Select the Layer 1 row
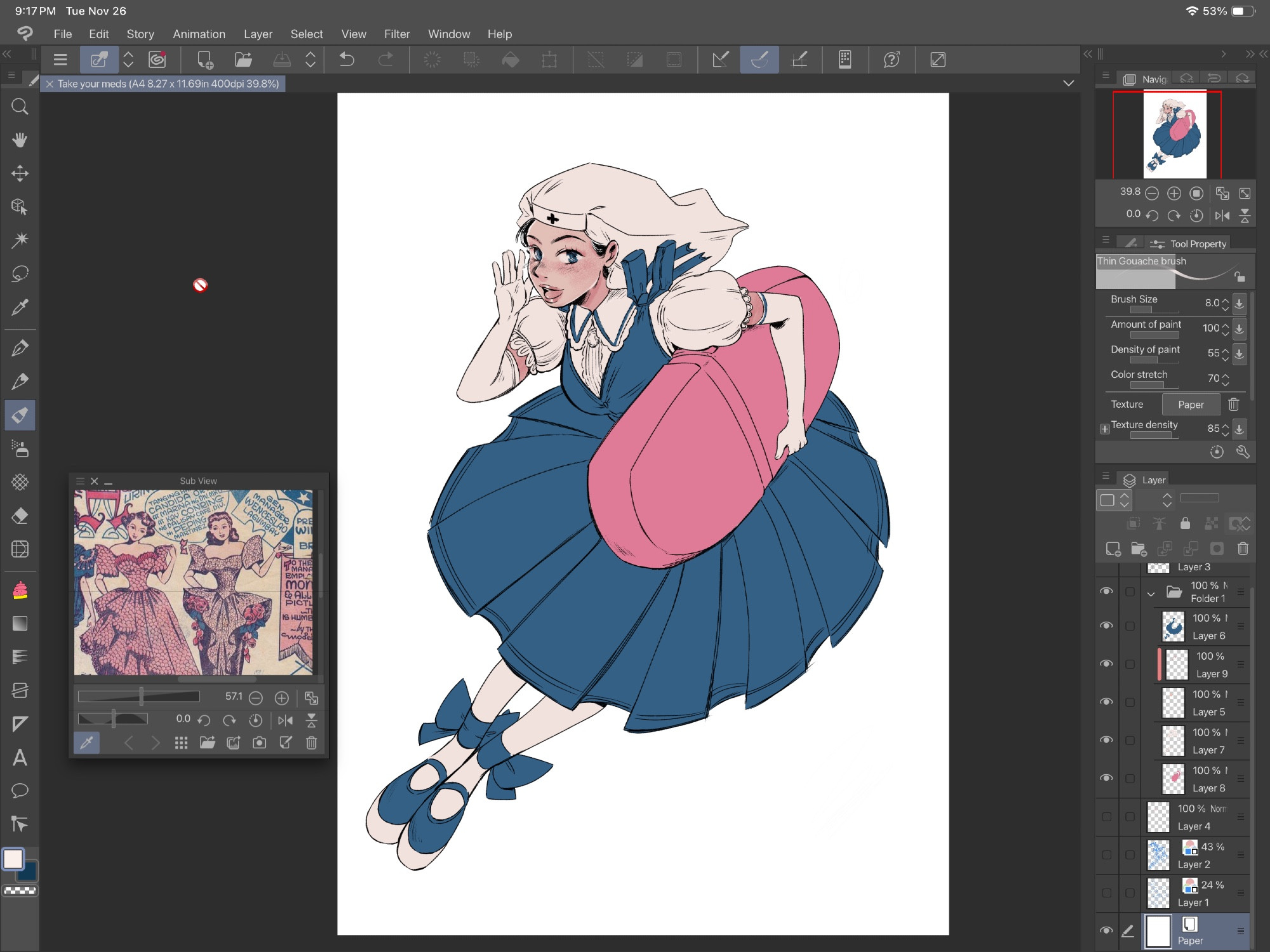 click(1194, 893)
